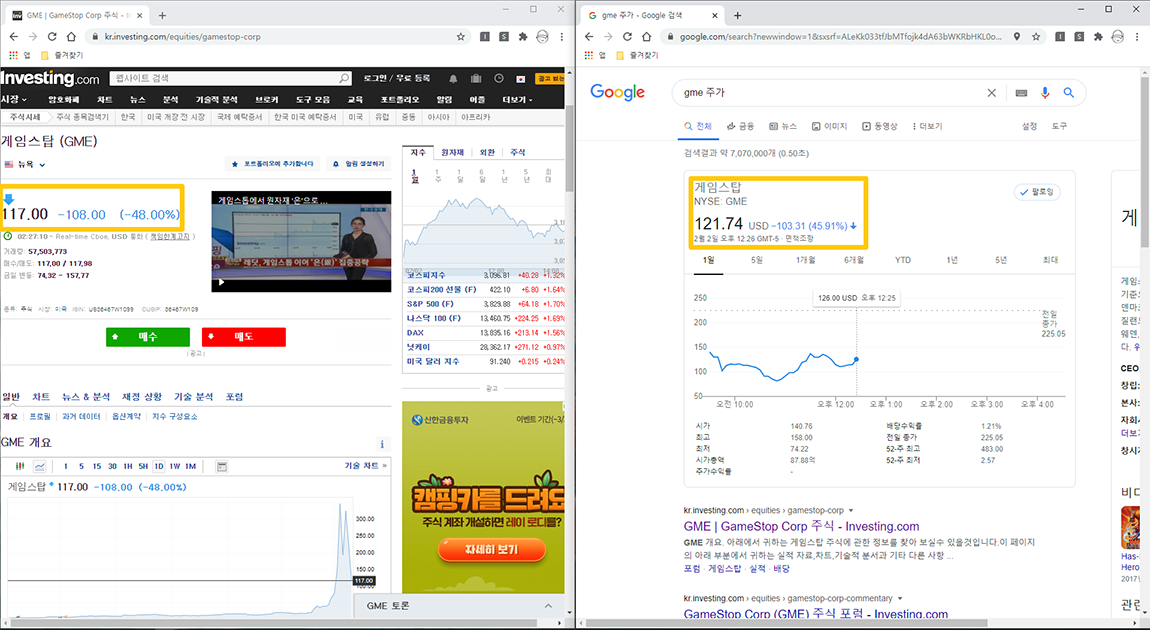Play the 게임스톱 video thumbnail
This screenshot has height=630, width=1150.
[301, 241]
